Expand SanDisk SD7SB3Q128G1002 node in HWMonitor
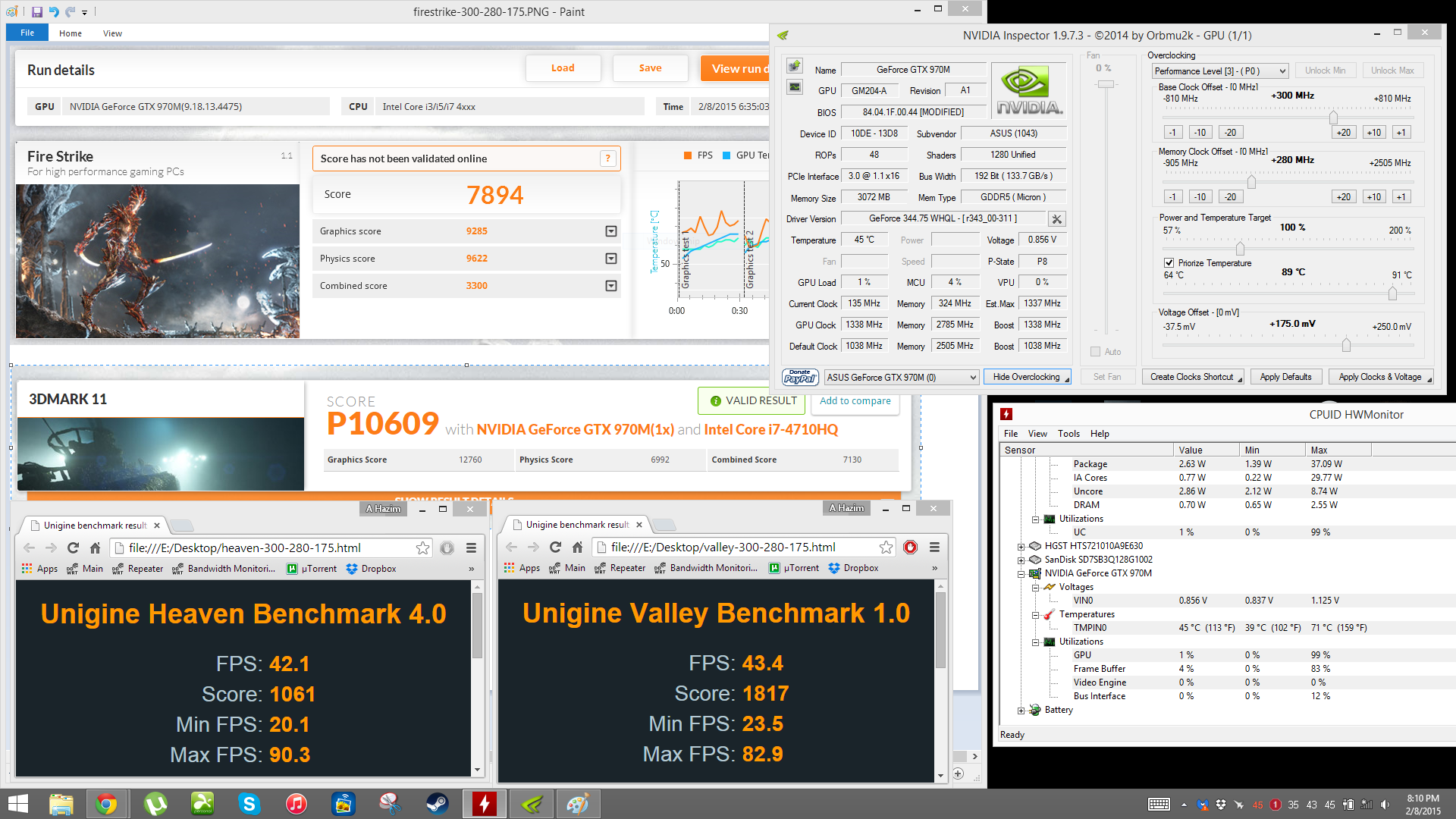1456x819 pixels. click(1021, 560)
